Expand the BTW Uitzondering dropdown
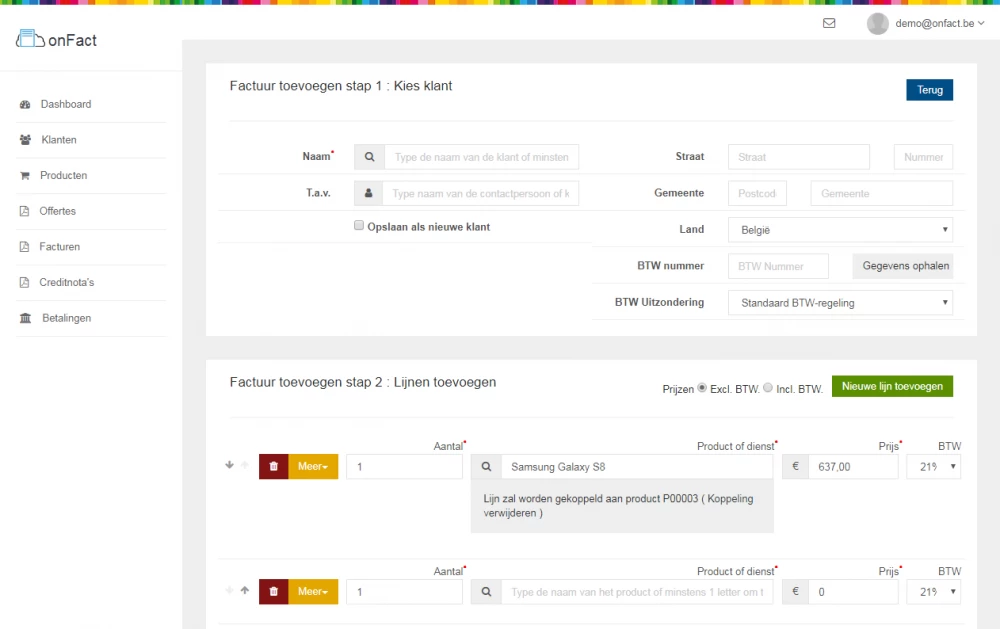 tap(840, 303)
